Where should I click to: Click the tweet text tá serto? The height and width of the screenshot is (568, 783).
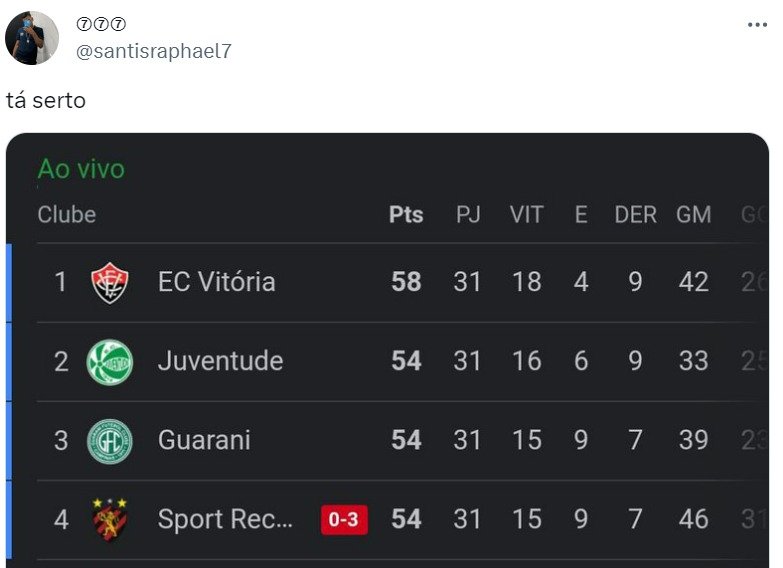click(46, 100)
